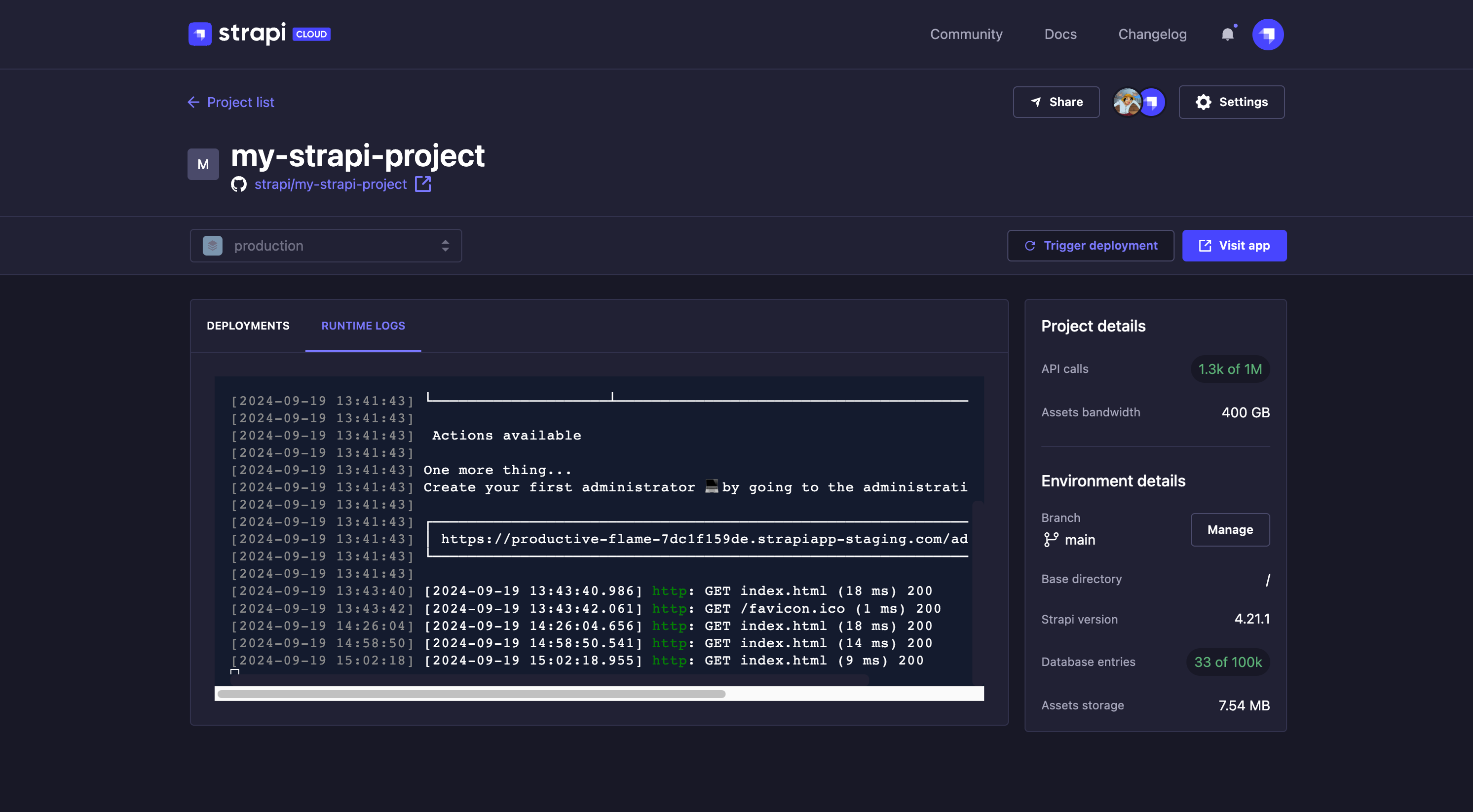The width and height of the screenshot is (1473, 812).
Task: Click the external link icon on Visit app
Action: 1205,245
